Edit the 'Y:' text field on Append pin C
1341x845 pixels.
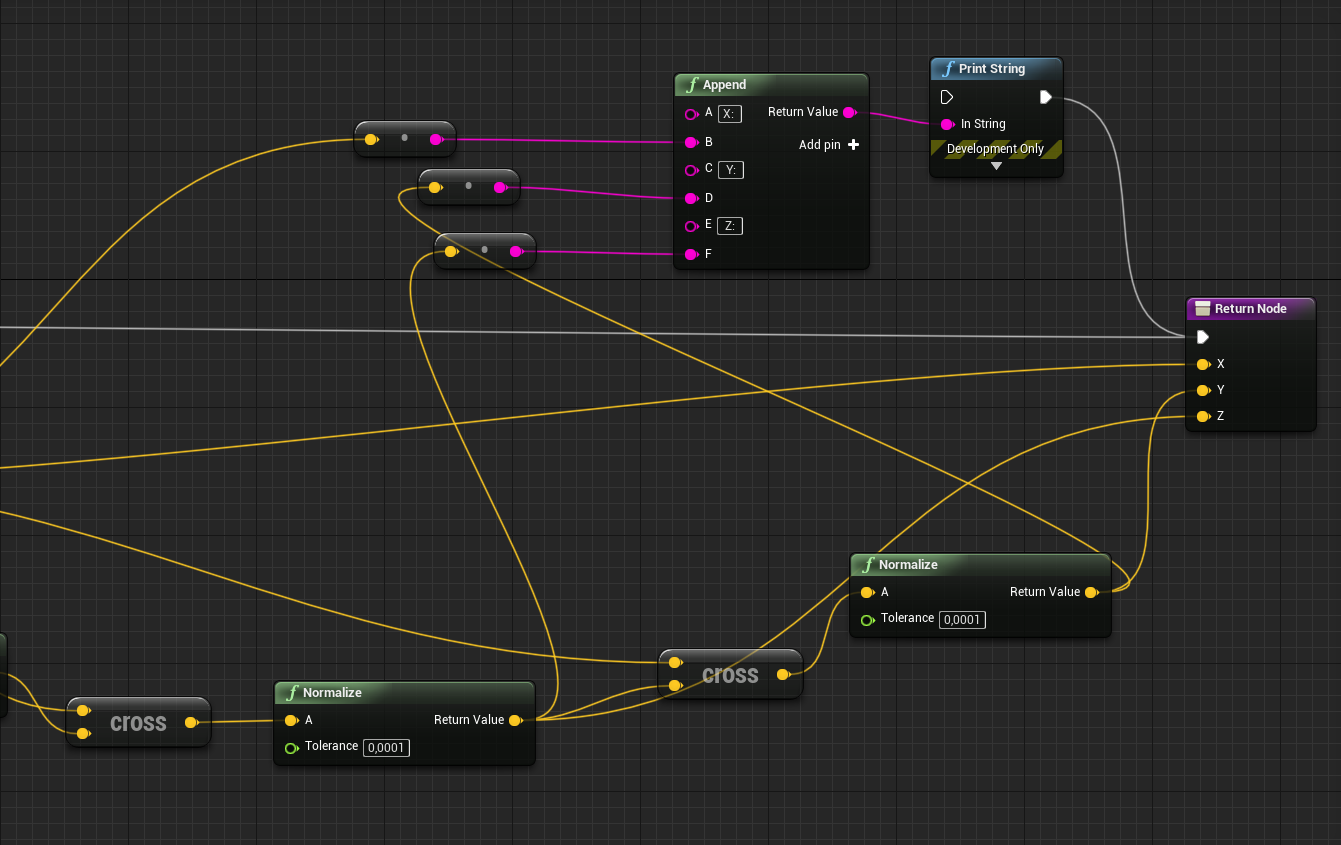click(731, 170)
